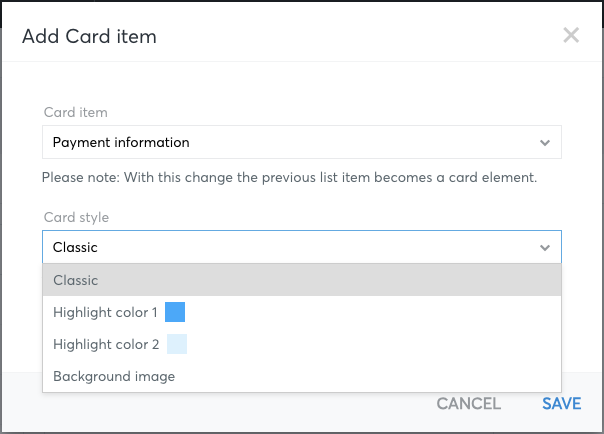Close the Add Card item dialog
604x434 pixels.
[x=571, y=35]
